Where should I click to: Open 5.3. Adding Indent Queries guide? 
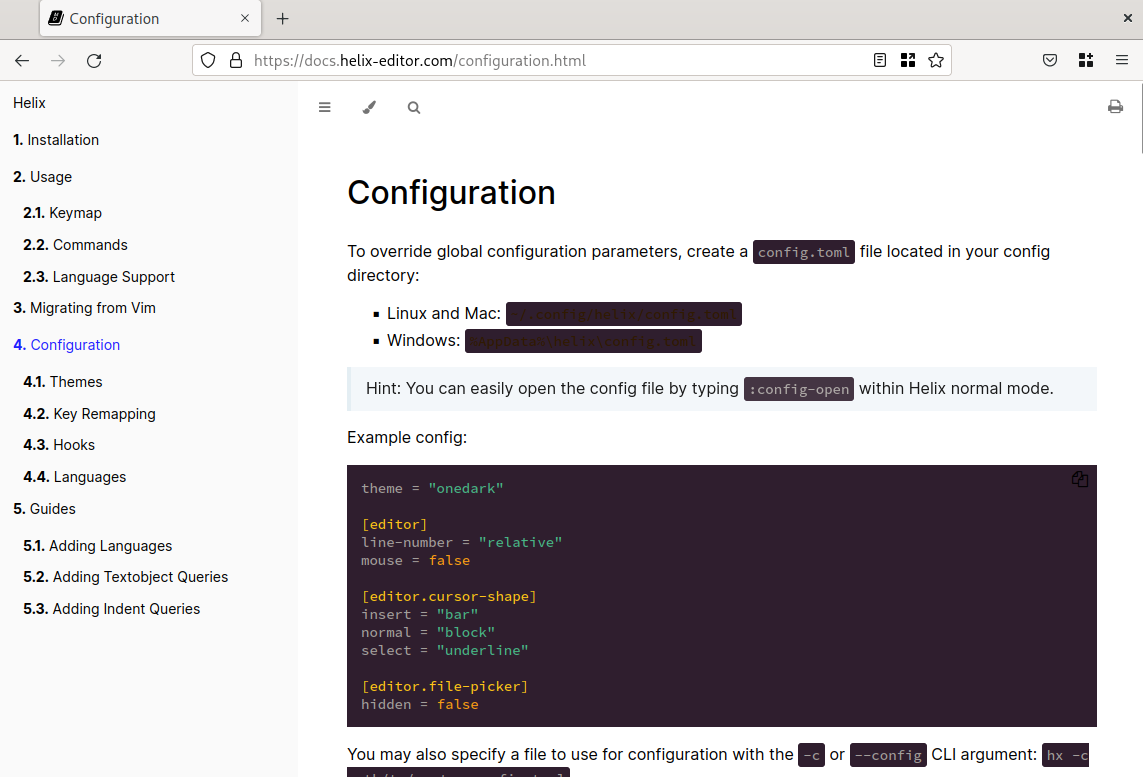pos(112,609)
